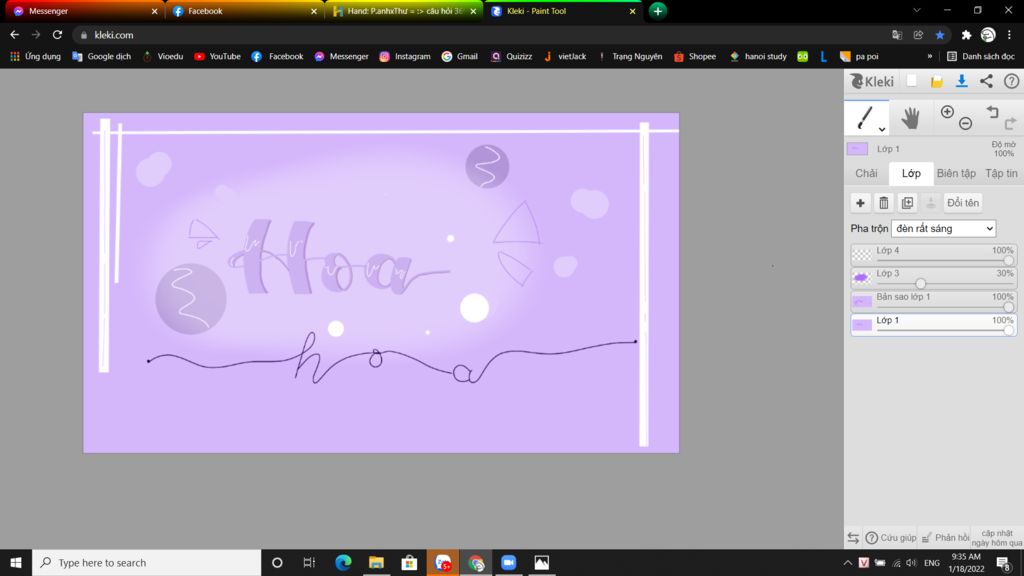Zoom out using the minus magnifier
This screenshot has width=1024, height=576.
965,123
